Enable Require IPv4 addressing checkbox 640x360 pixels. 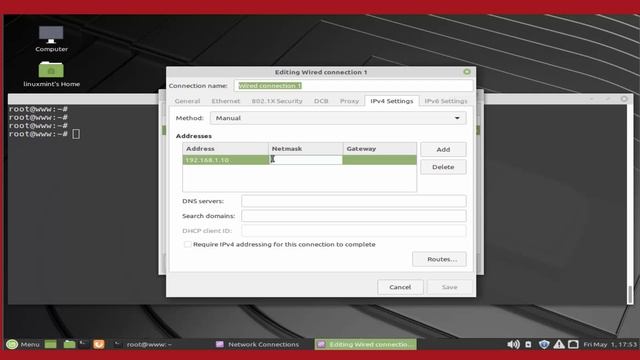coord(187,244)
